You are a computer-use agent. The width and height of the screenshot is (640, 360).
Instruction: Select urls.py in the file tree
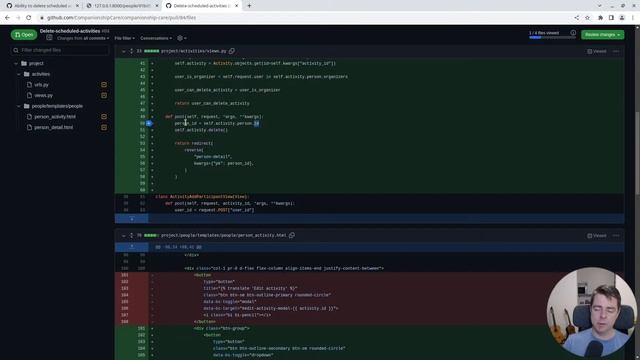41,85
